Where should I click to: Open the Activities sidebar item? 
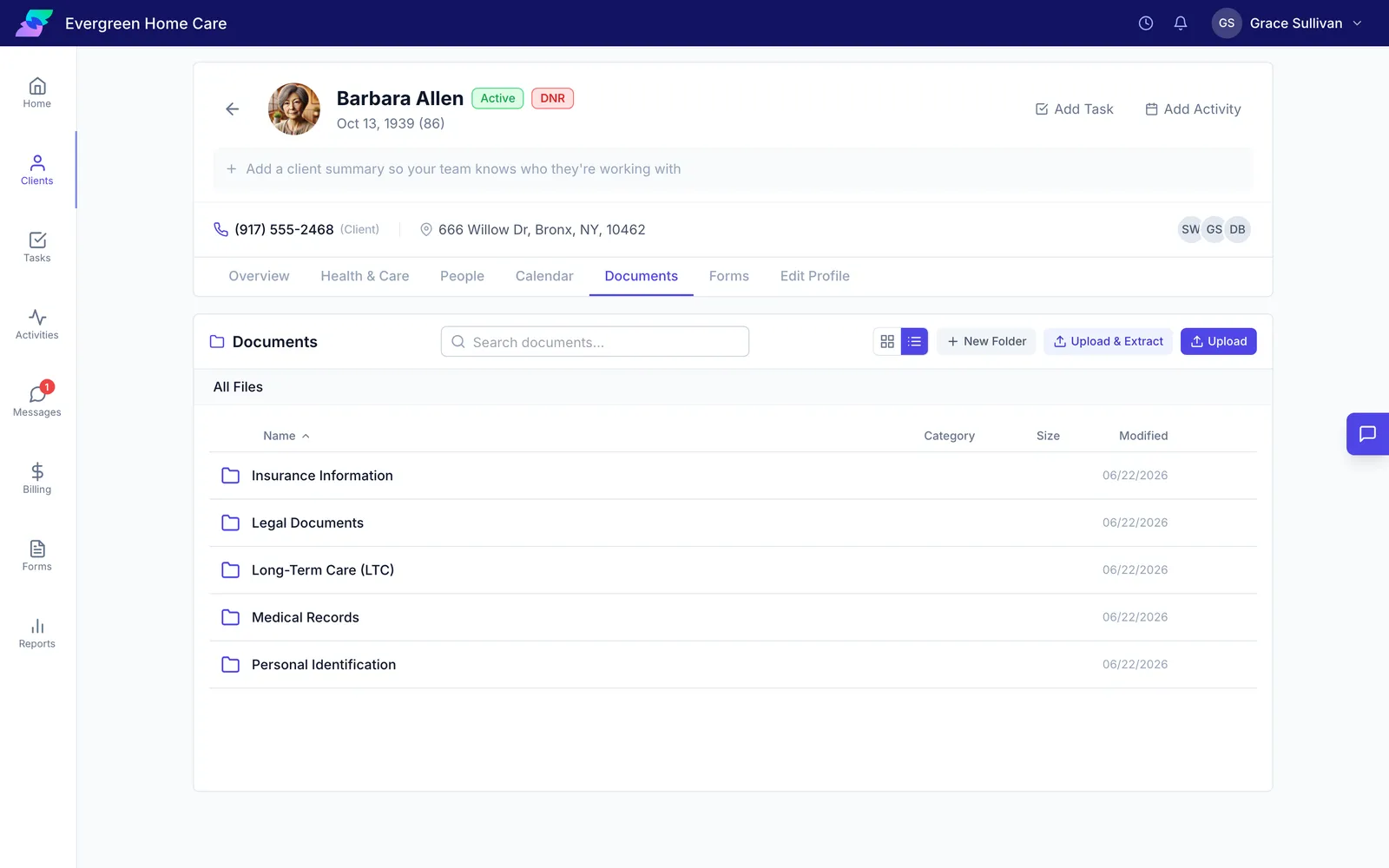coord(36,325)
